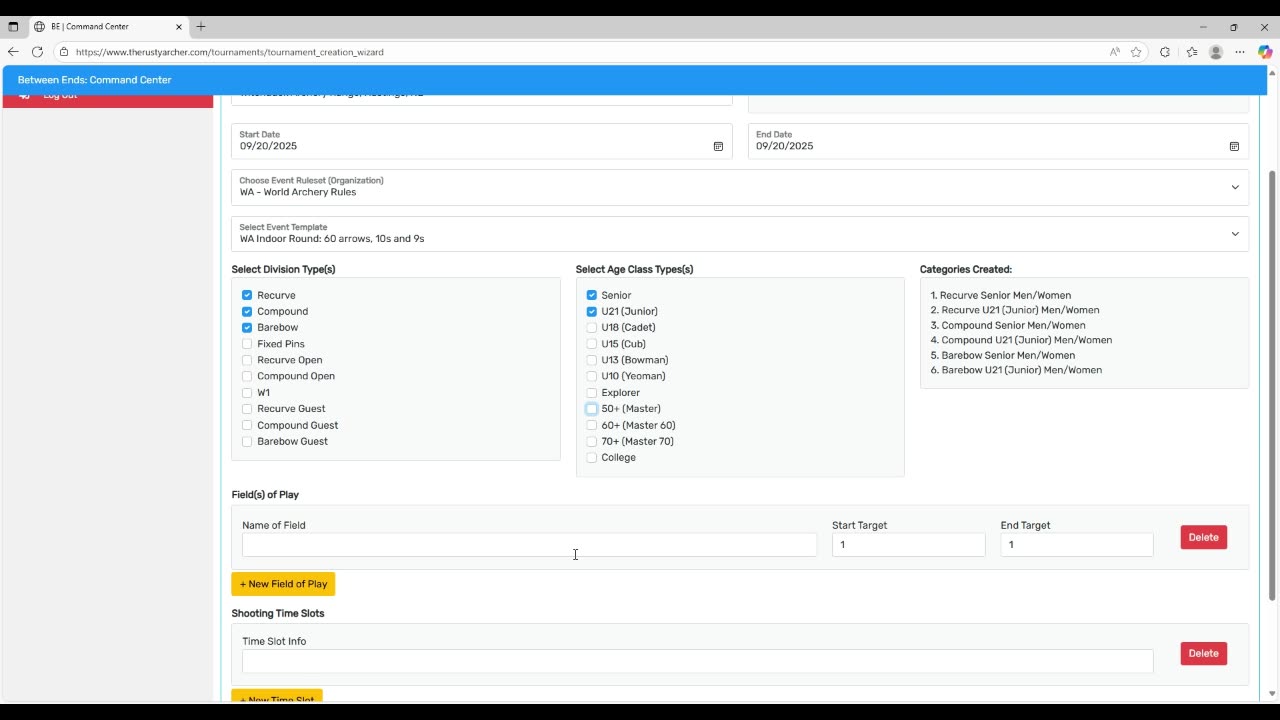
Task: Uncheck the Senior age class
Action: 591,295
